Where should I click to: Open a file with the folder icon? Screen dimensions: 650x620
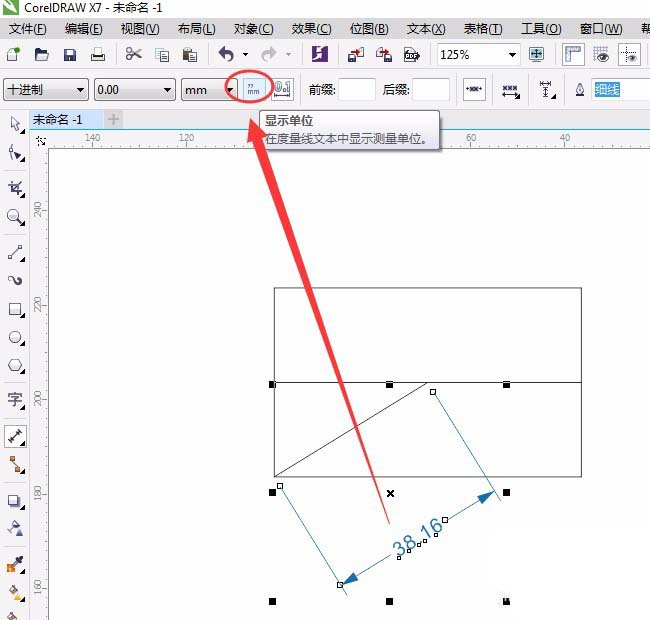(41, 54)
